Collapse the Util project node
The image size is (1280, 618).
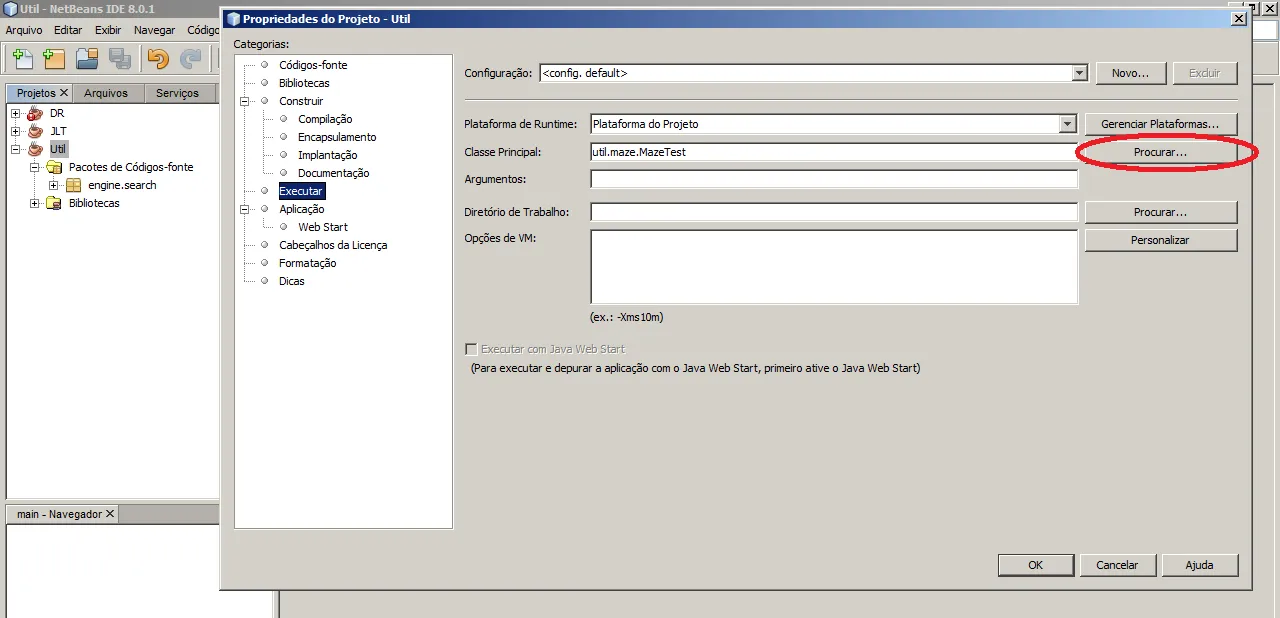coord(16,149)
